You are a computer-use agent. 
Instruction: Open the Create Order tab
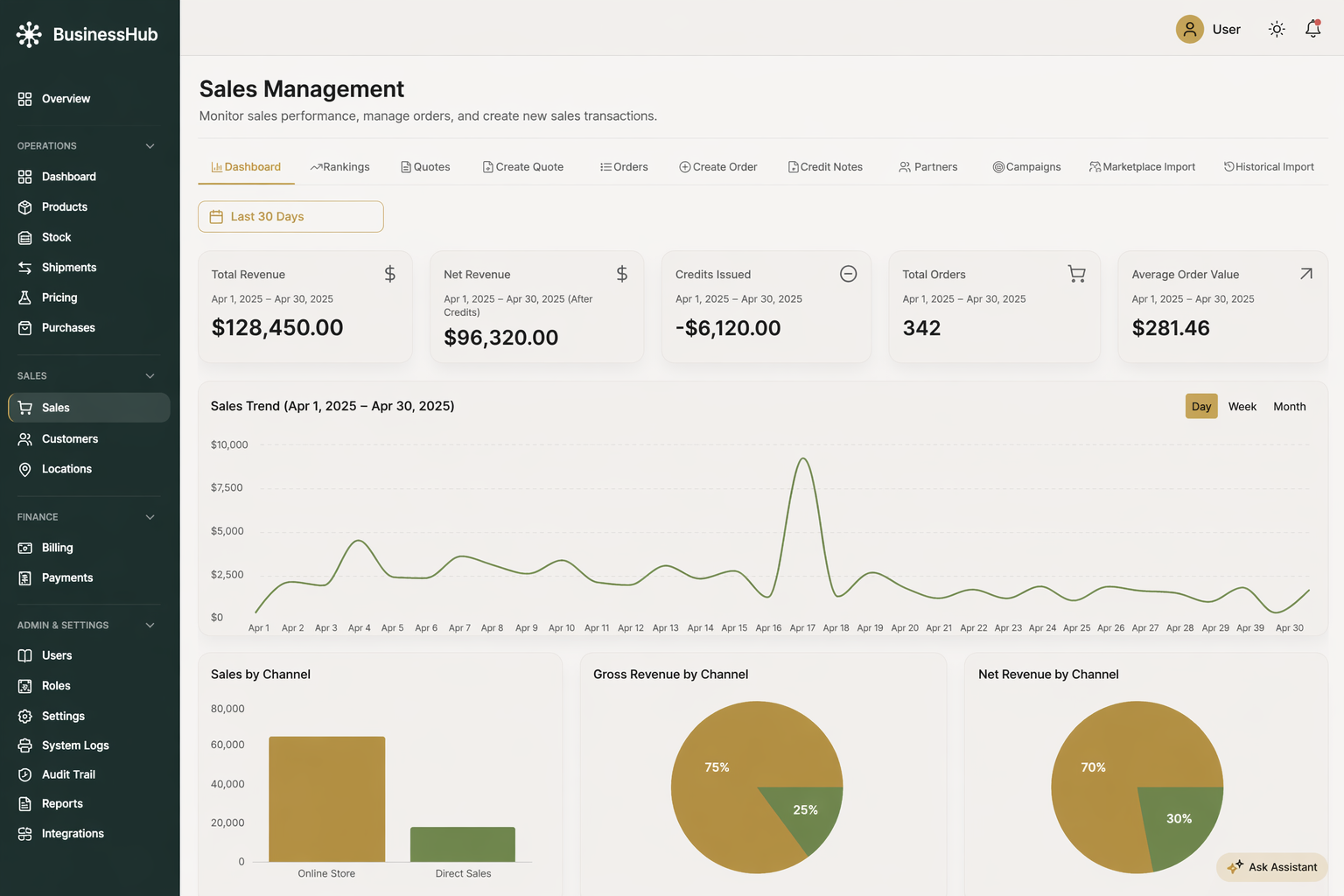pos(718,167)
